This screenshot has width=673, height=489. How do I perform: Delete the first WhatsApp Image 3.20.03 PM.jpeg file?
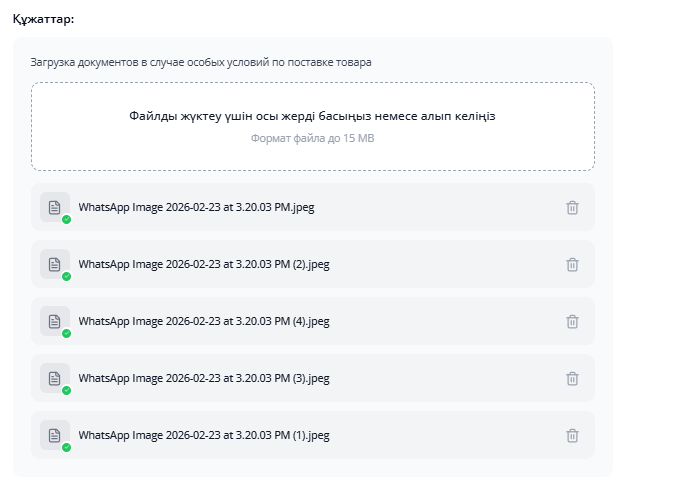pos(572,208)
